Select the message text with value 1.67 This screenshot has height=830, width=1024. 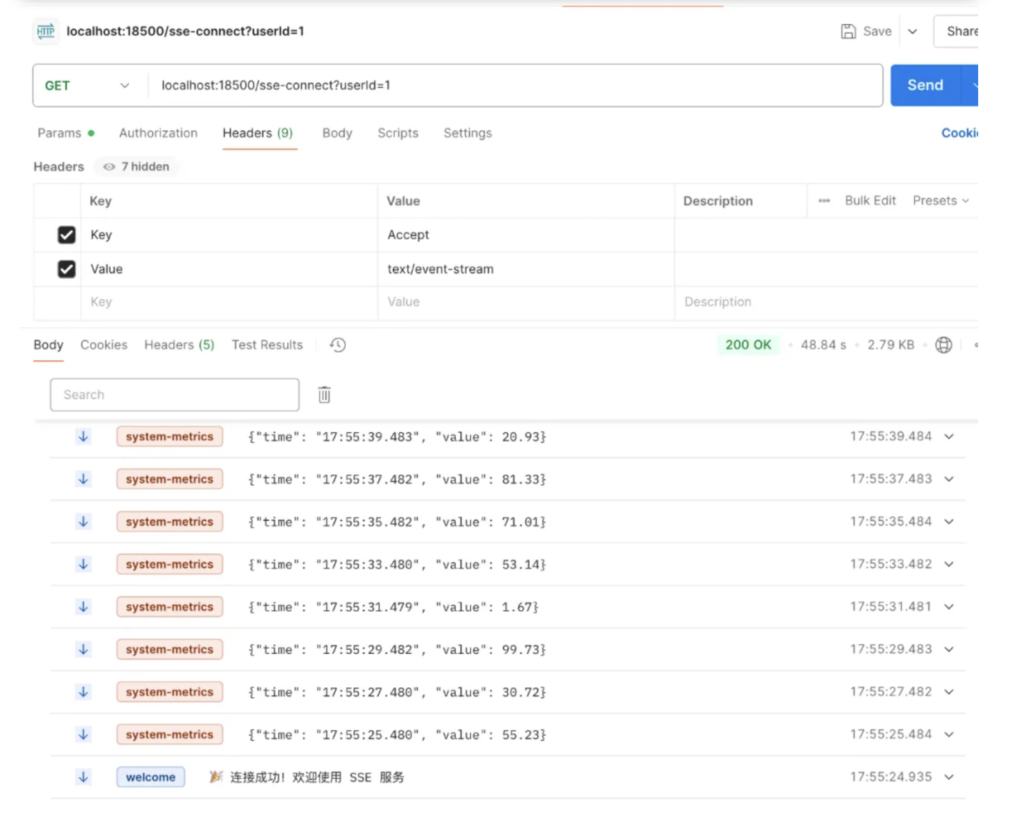[x=393, y=607]
